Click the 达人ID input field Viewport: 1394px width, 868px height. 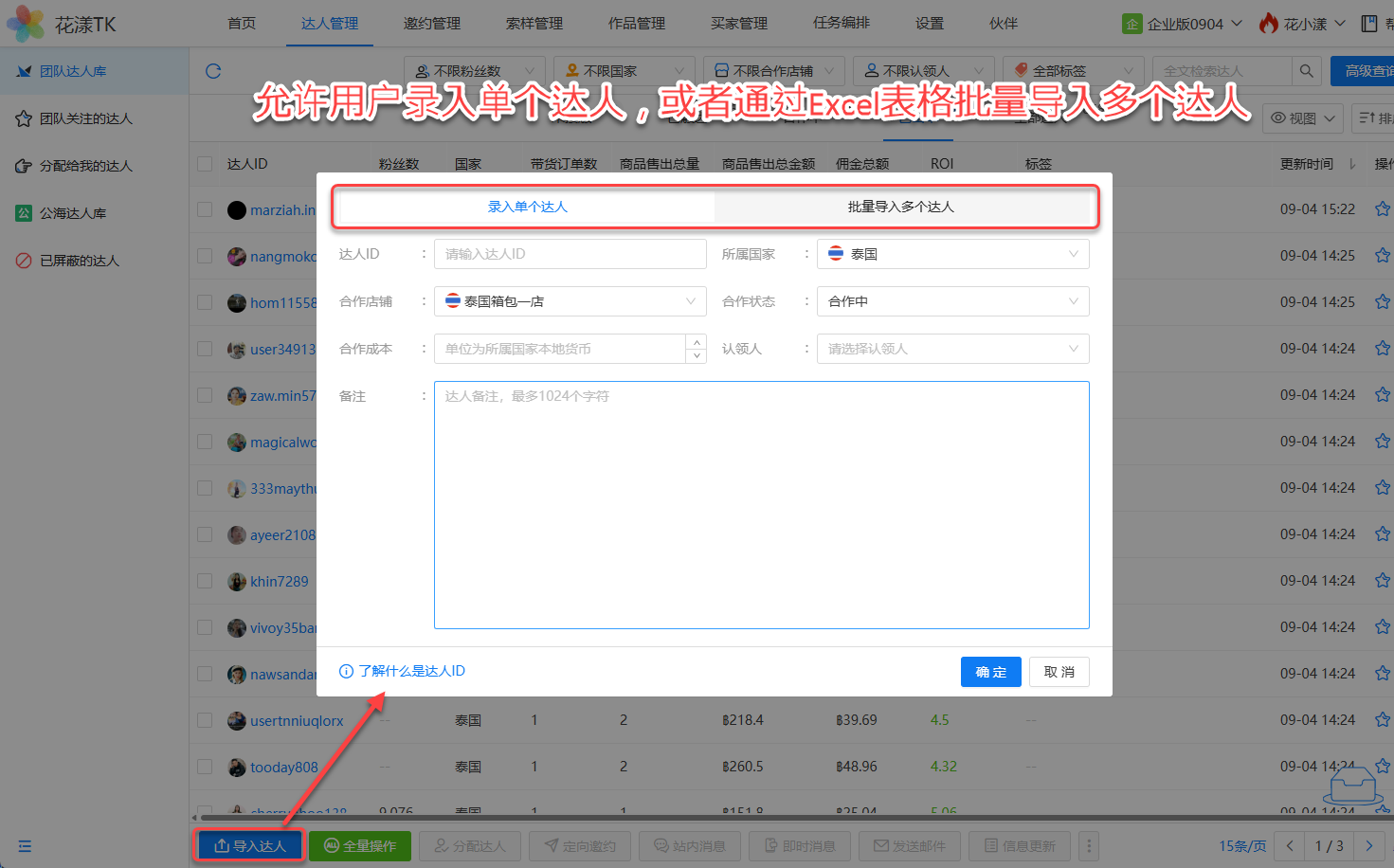(570, 254)
